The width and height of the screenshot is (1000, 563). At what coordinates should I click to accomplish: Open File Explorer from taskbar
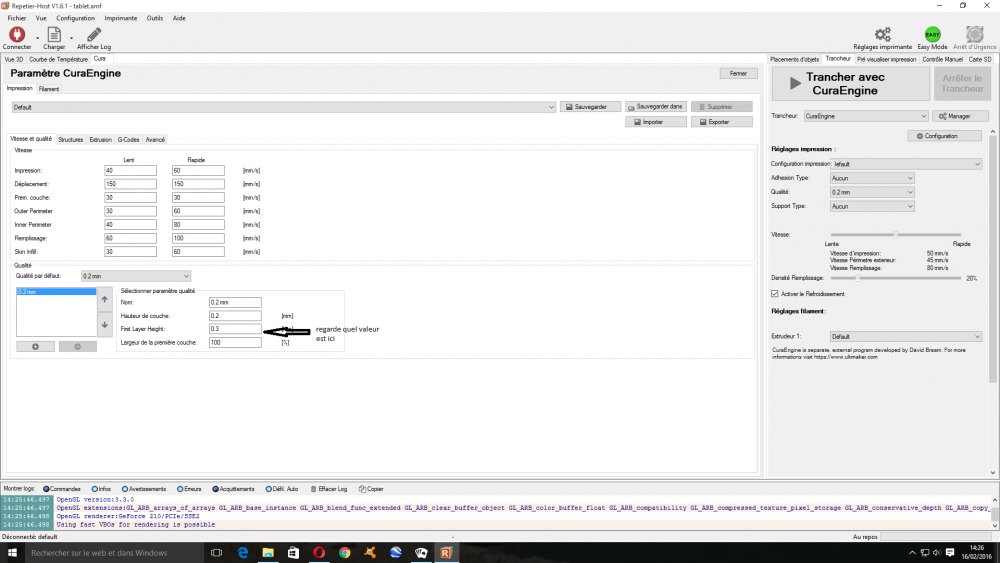pyautogui.click(x=268, y=553)
